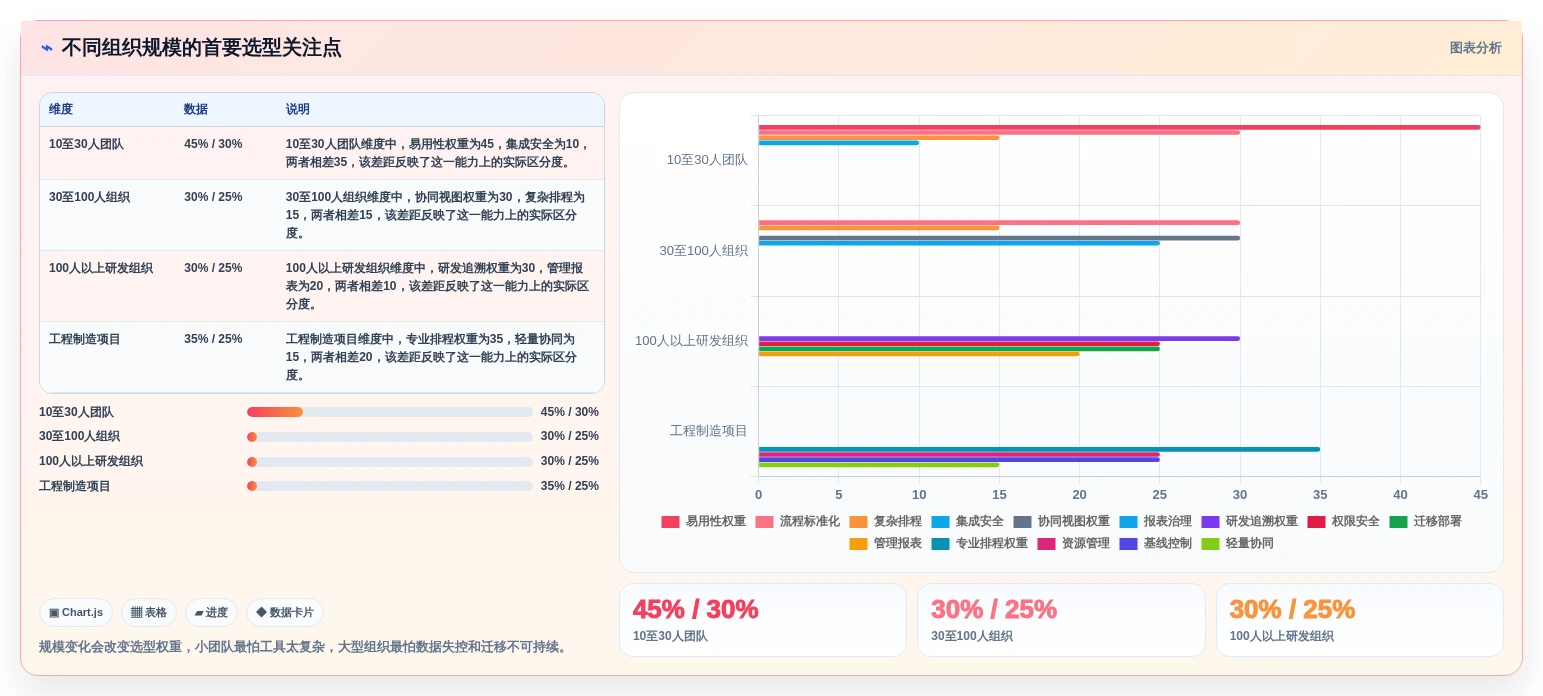Toggle the 报表治理 legend entry

point(1156,522)
